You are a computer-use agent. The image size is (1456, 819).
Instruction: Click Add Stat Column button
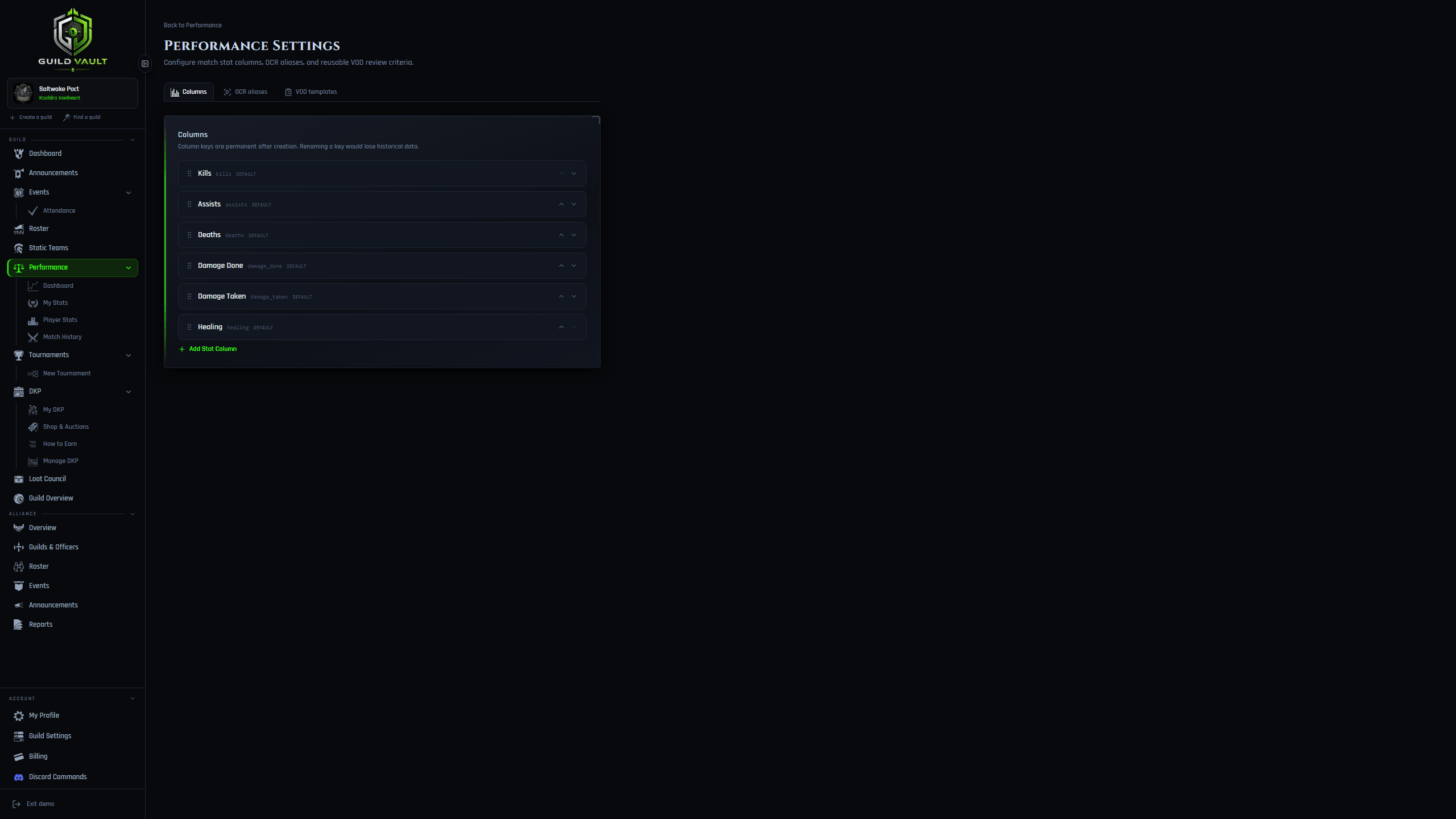coord(208,349)
